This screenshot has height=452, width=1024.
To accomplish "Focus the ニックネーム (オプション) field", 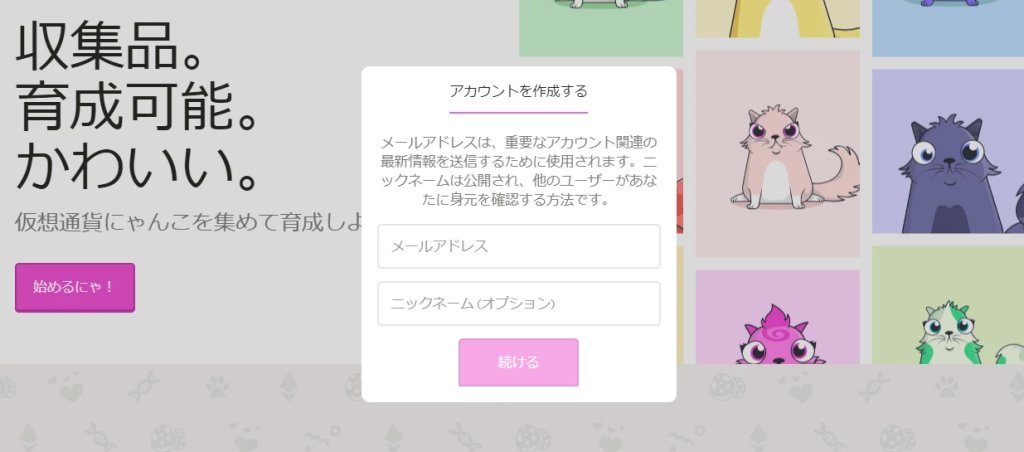I will click(x=519, y=303).
